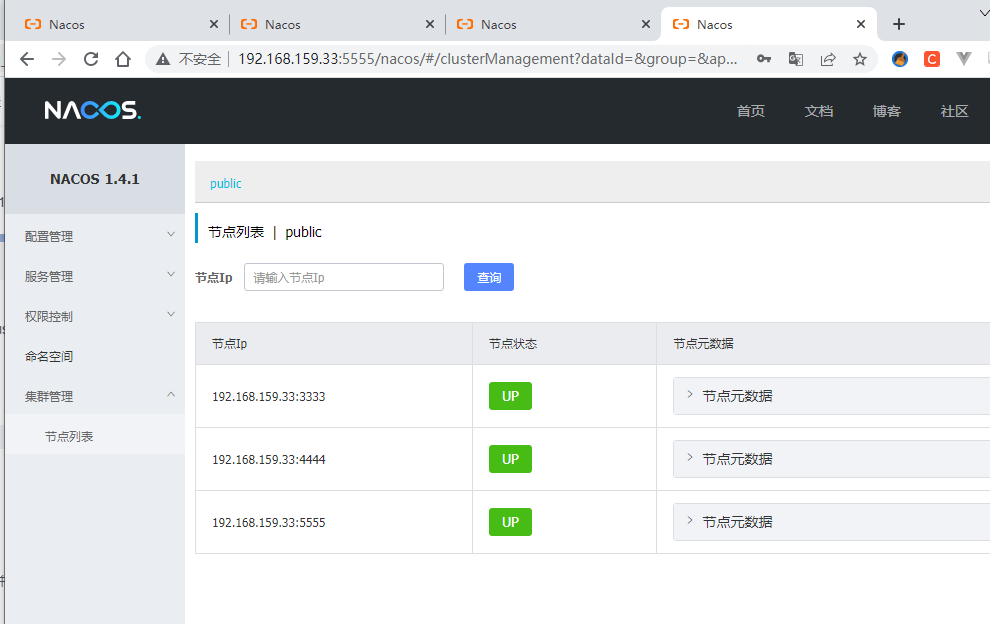
Task: Click UP status for node 3333
Action: (510, 396)
